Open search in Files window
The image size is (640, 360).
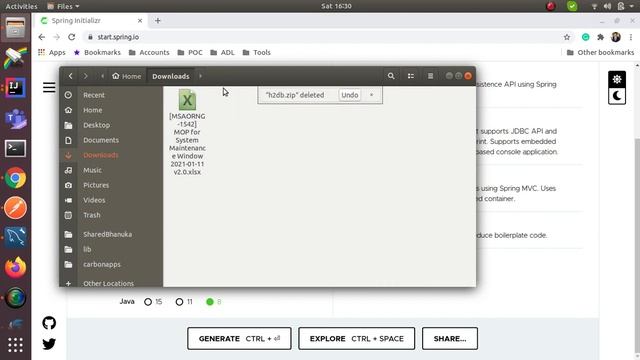click(391, 76)
